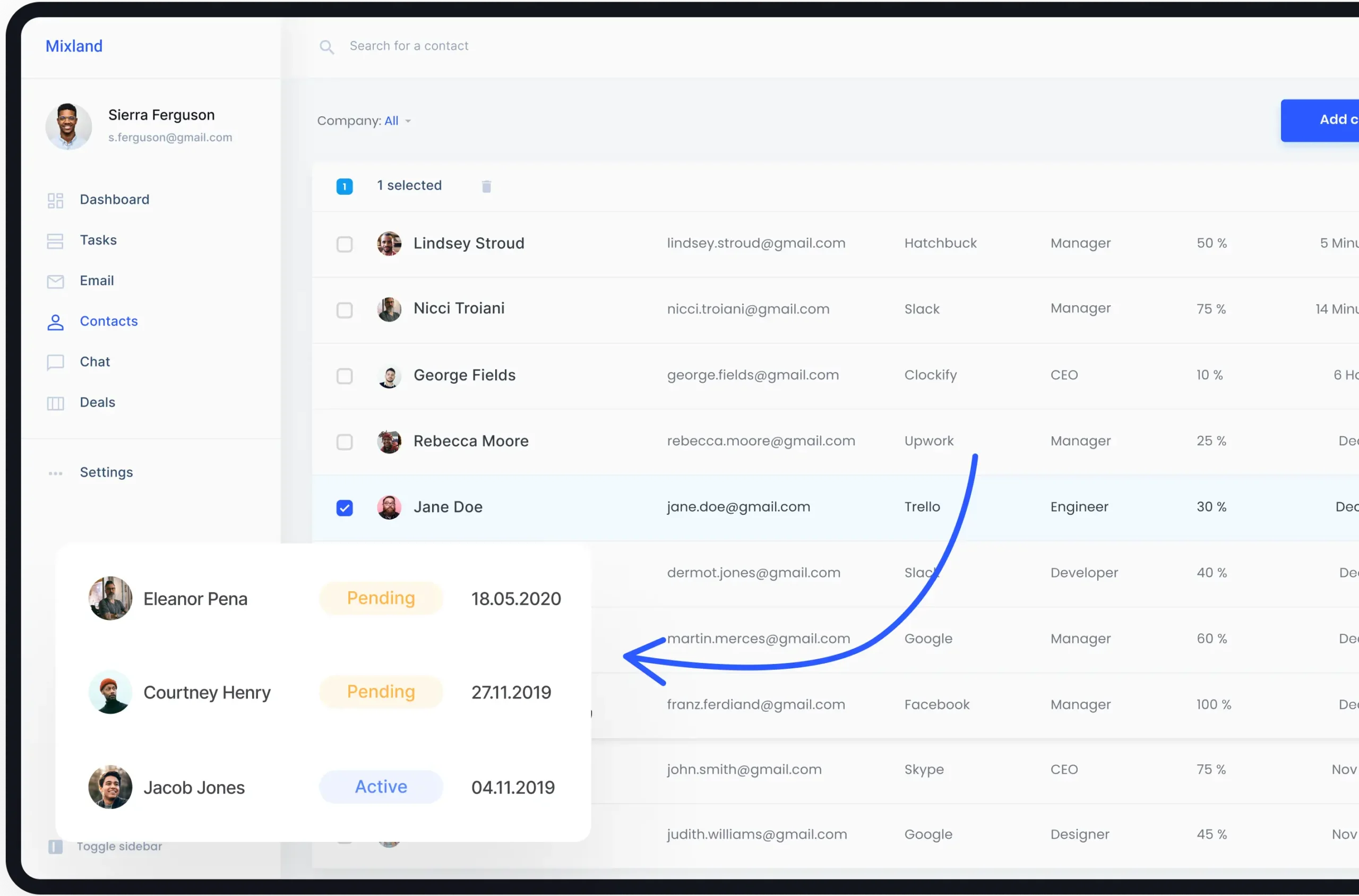Click the Dashboard grid icon
The height and width of the screenshot is (896, 1359).
pyautogui.click(x=55, y=200)
